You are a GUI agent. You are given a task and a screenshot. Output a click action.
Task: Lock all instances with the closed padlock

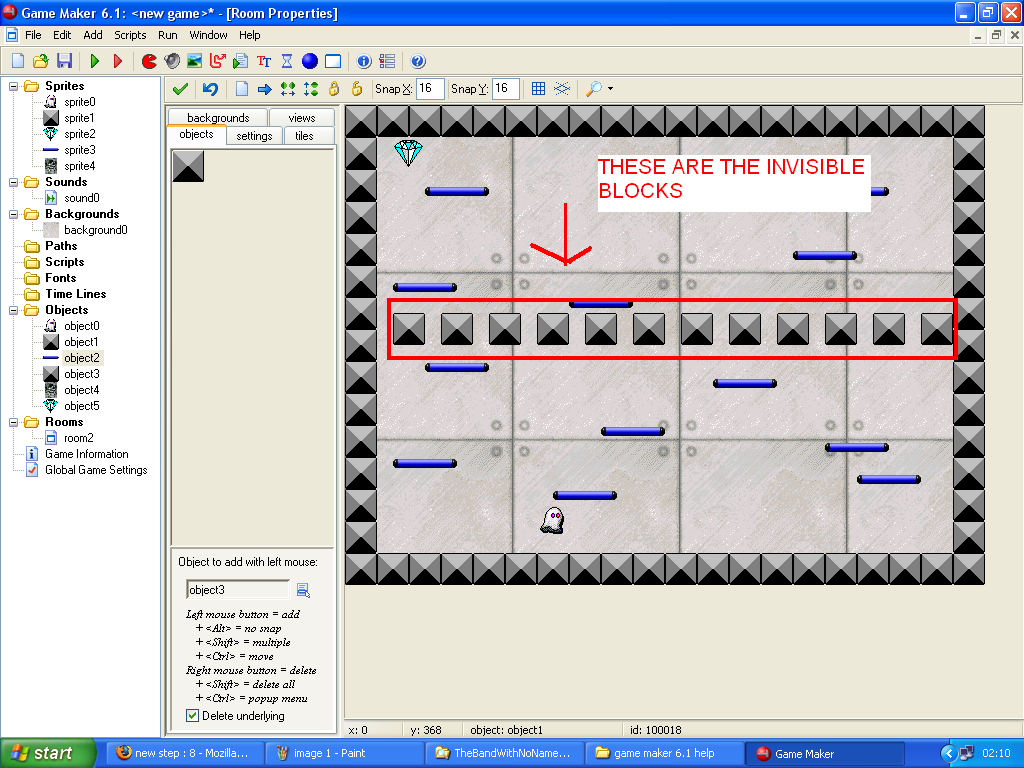click(334, 89)
